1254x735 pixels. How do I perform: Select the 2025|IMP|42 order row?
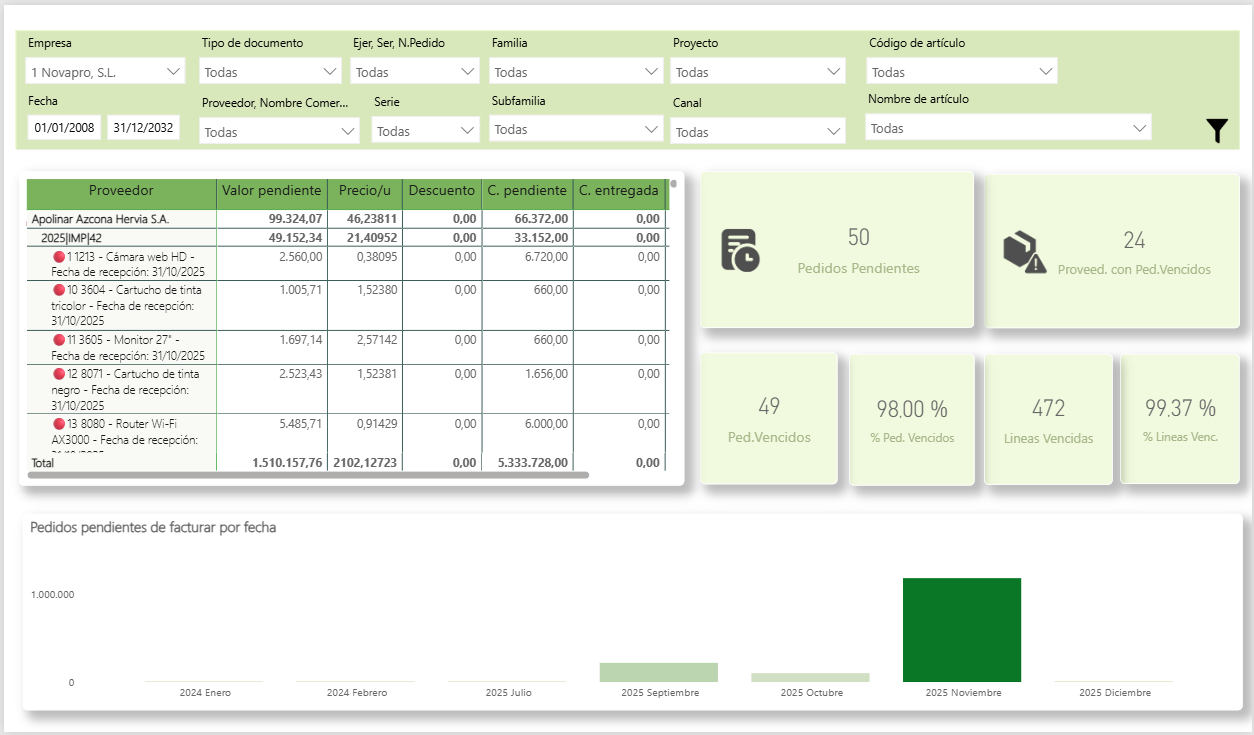coord(71,238)
